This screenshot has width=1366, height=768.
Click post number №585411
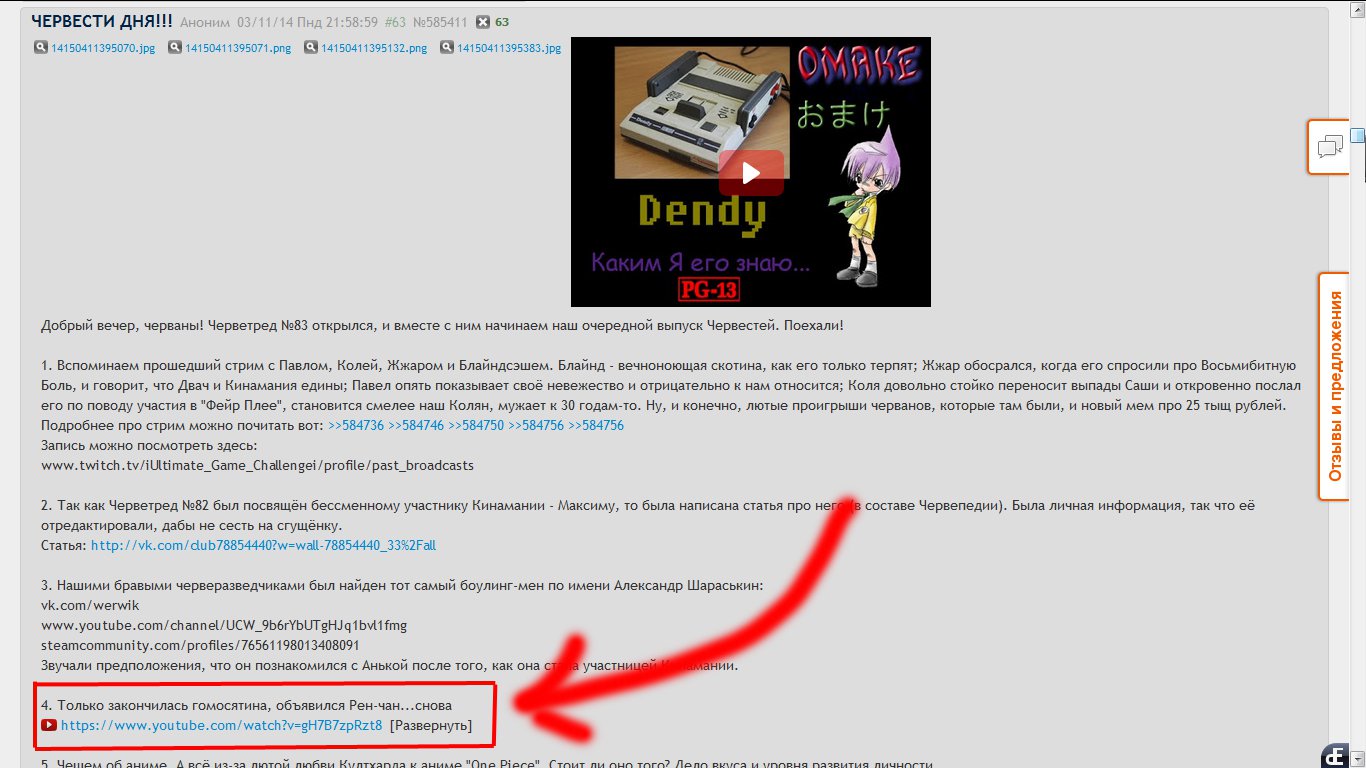point(440,22)
